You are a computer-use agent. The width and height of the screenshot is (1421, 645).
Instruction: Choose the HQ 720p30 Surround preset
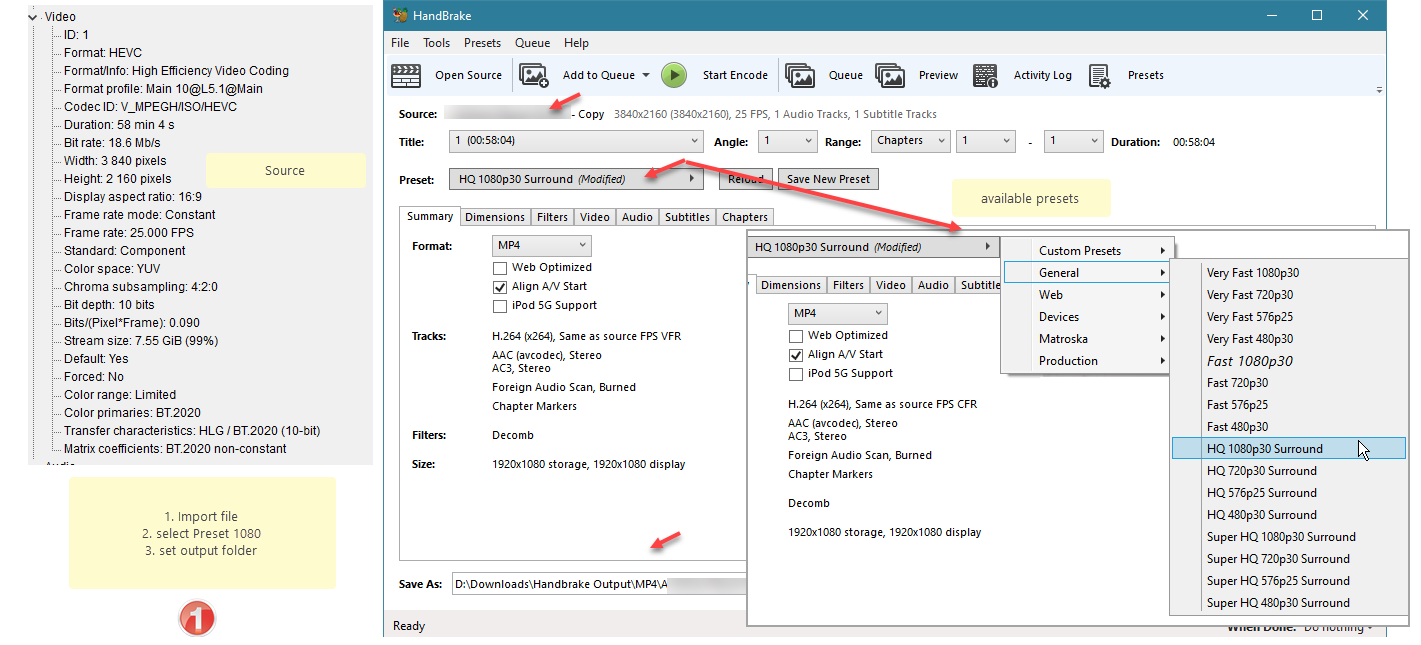(1288, 471)
